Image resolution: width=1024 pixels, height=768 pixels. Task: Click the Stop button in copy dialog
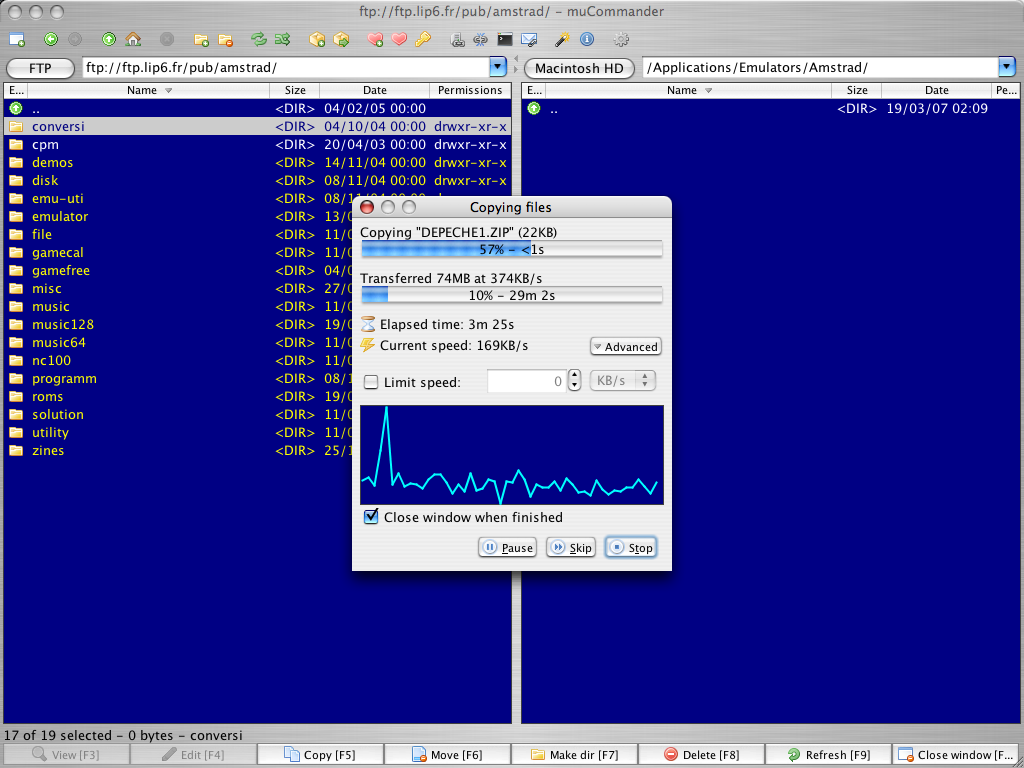pyautogui.click(x=631, y=548)
